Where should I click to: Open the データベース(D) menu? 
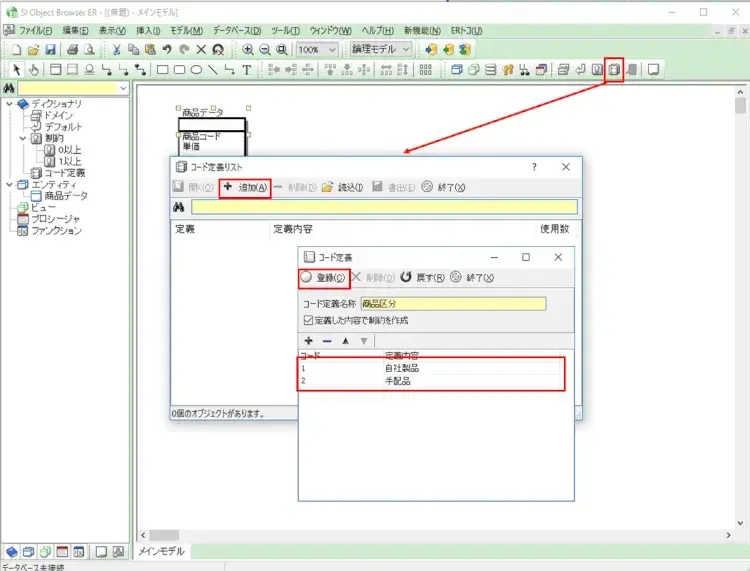pyautogui.click(x=237, y=31)
